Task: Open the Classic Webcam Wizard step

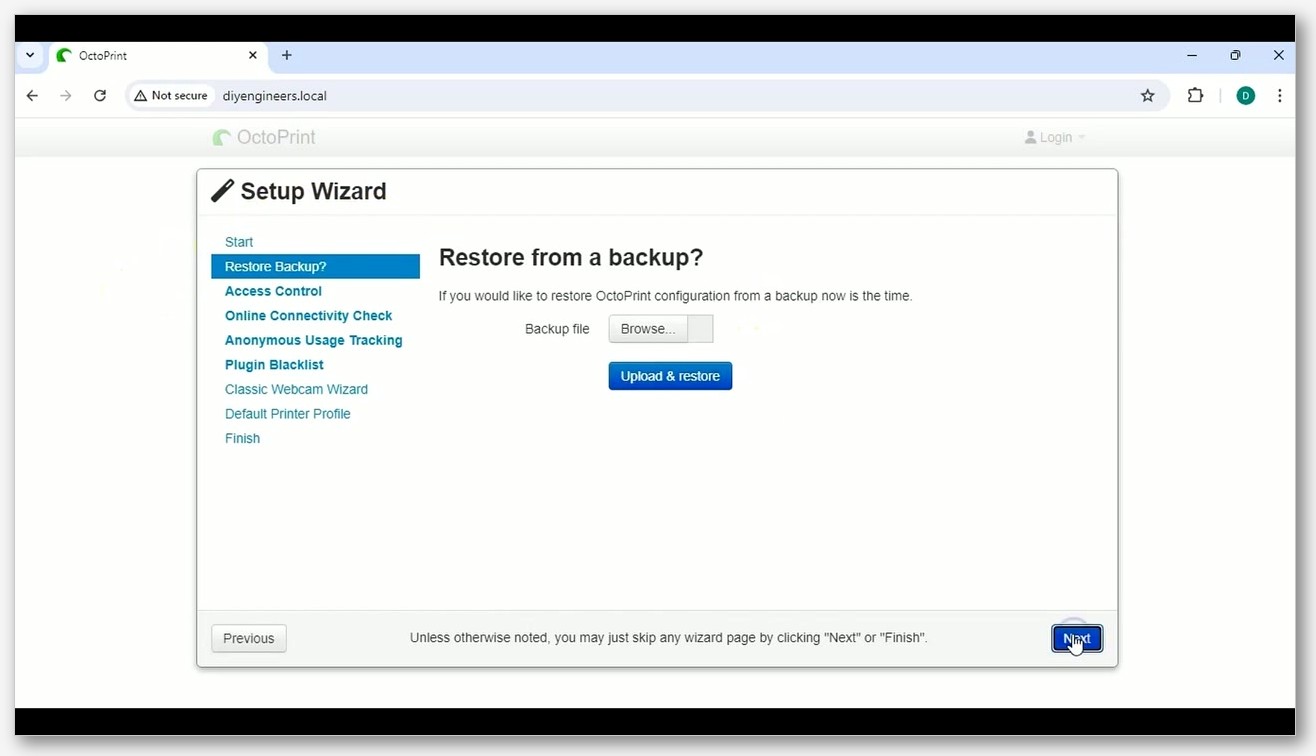Action: (296, 389)
